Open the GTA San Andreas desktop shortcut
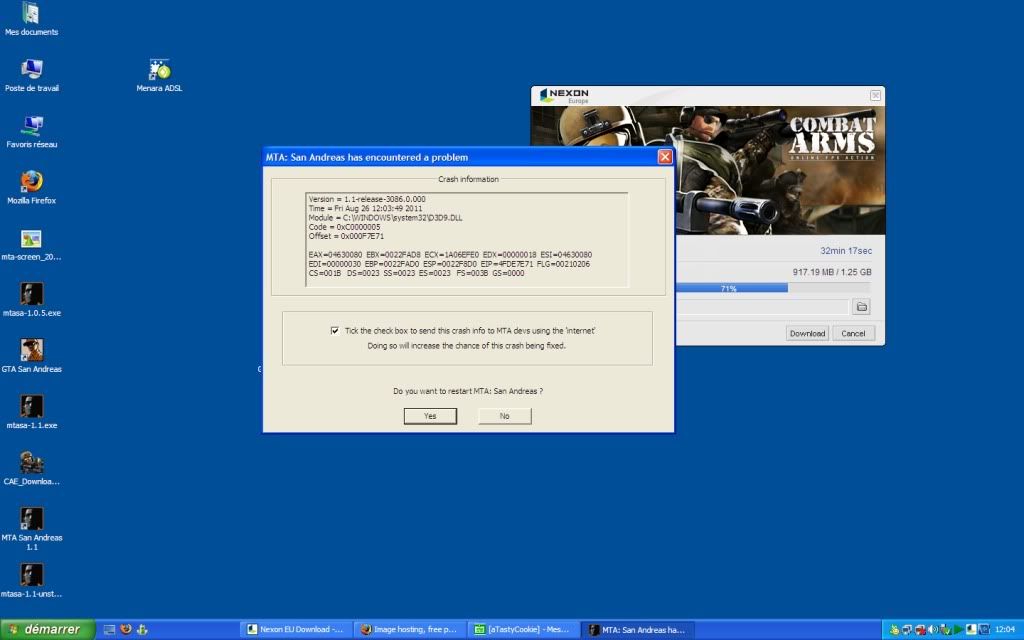The image size is (1024, 640). click(31, 351)
